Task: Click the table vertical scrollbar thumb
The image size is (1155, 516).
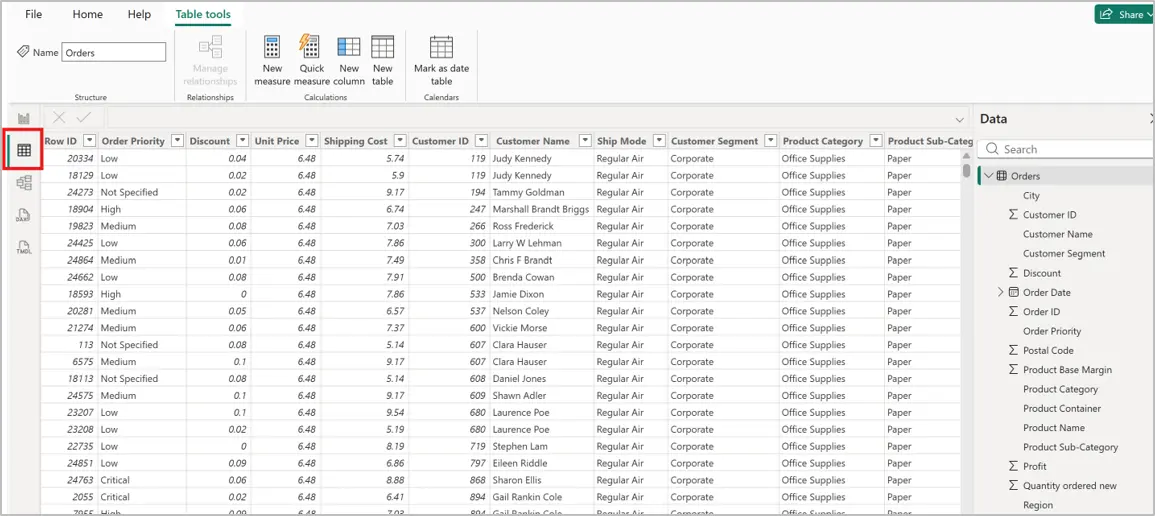Action: [966, 170]
